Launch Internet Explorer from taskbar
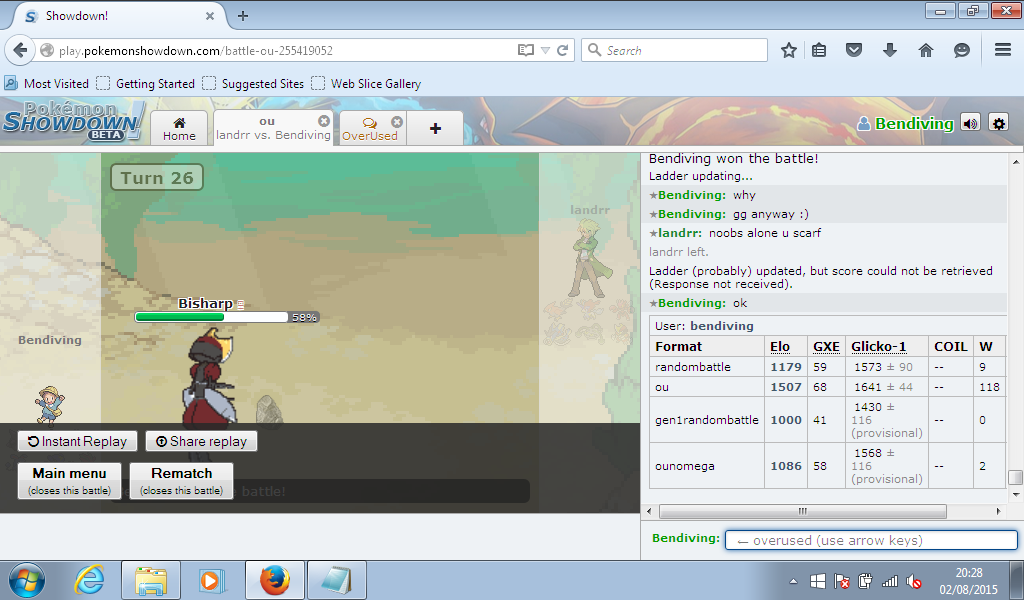 90,580
